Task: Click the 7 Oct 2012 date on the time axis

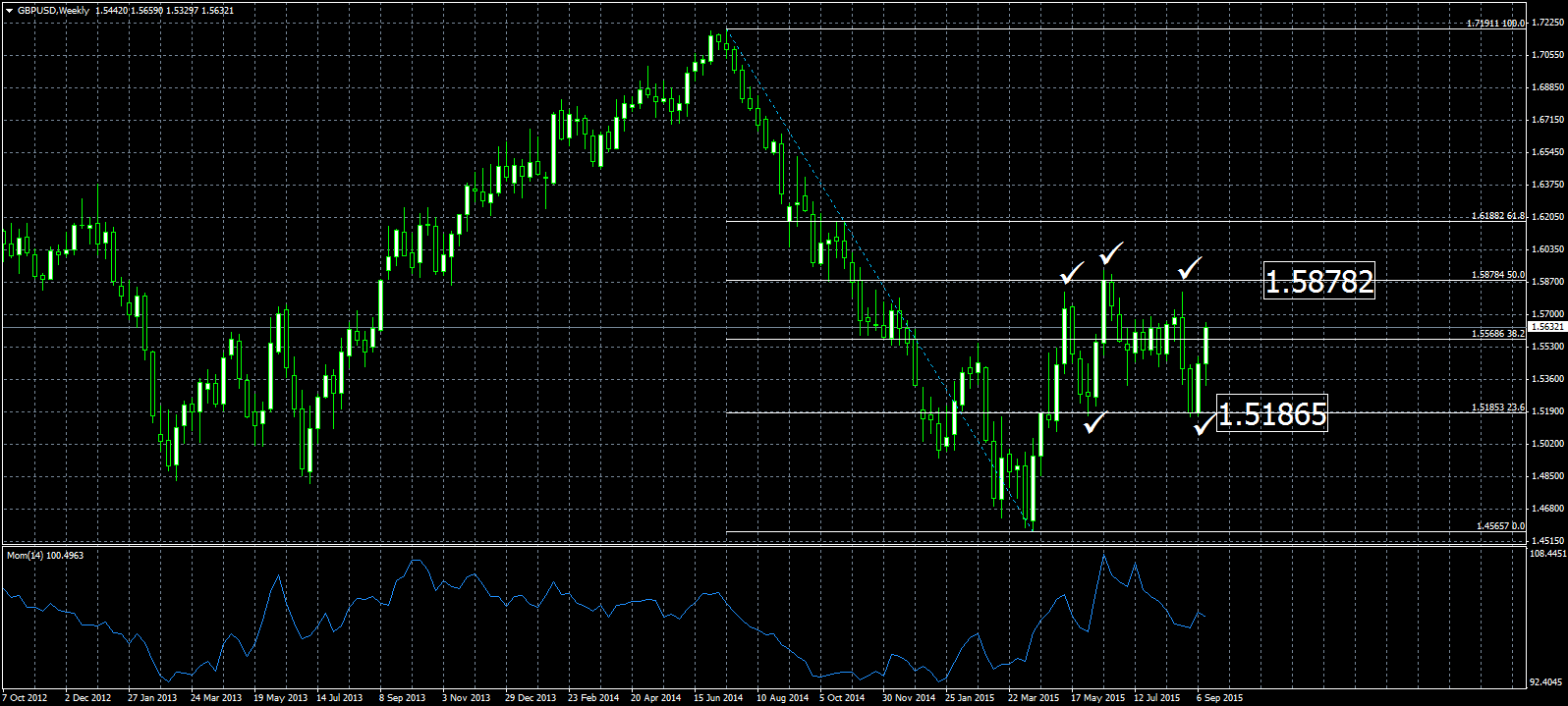Action: point(26,698)
